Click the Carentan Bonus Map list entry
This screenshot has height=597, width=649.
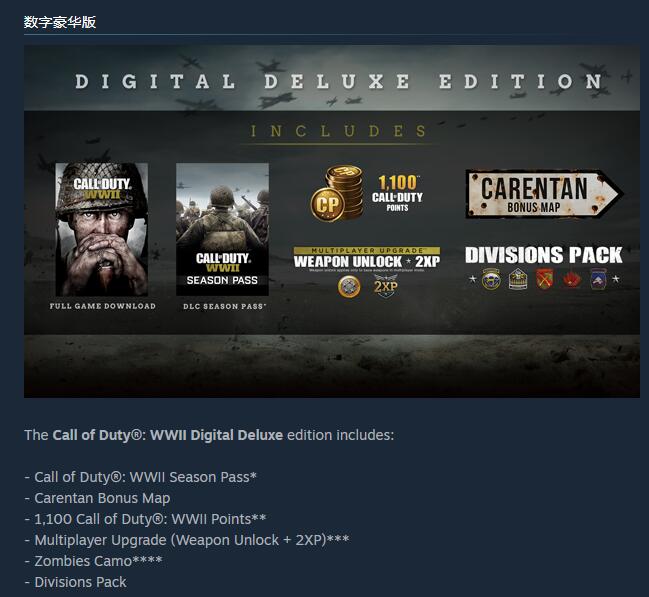tap(102, 498)
